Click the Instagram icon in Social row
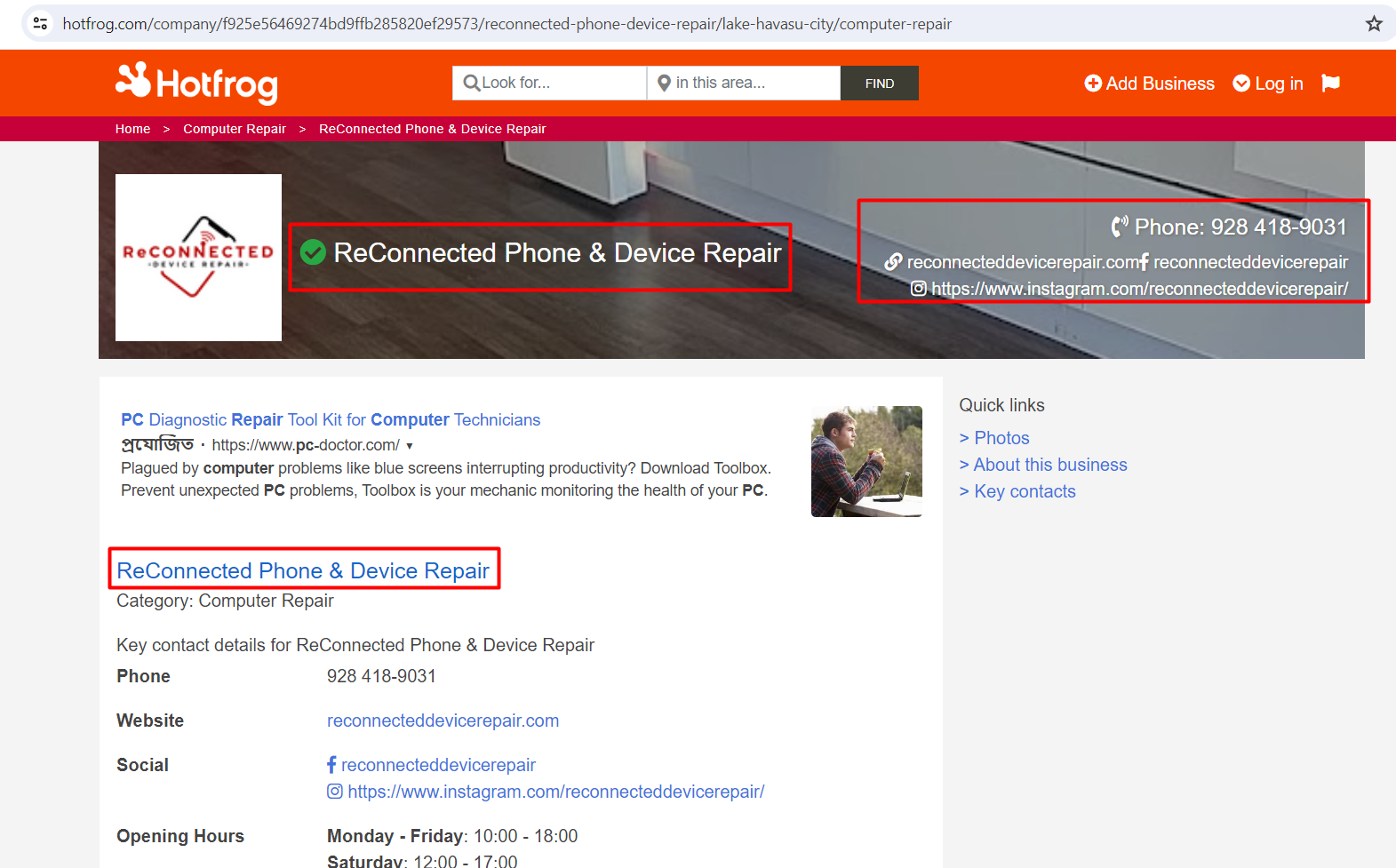 (335, 792)
